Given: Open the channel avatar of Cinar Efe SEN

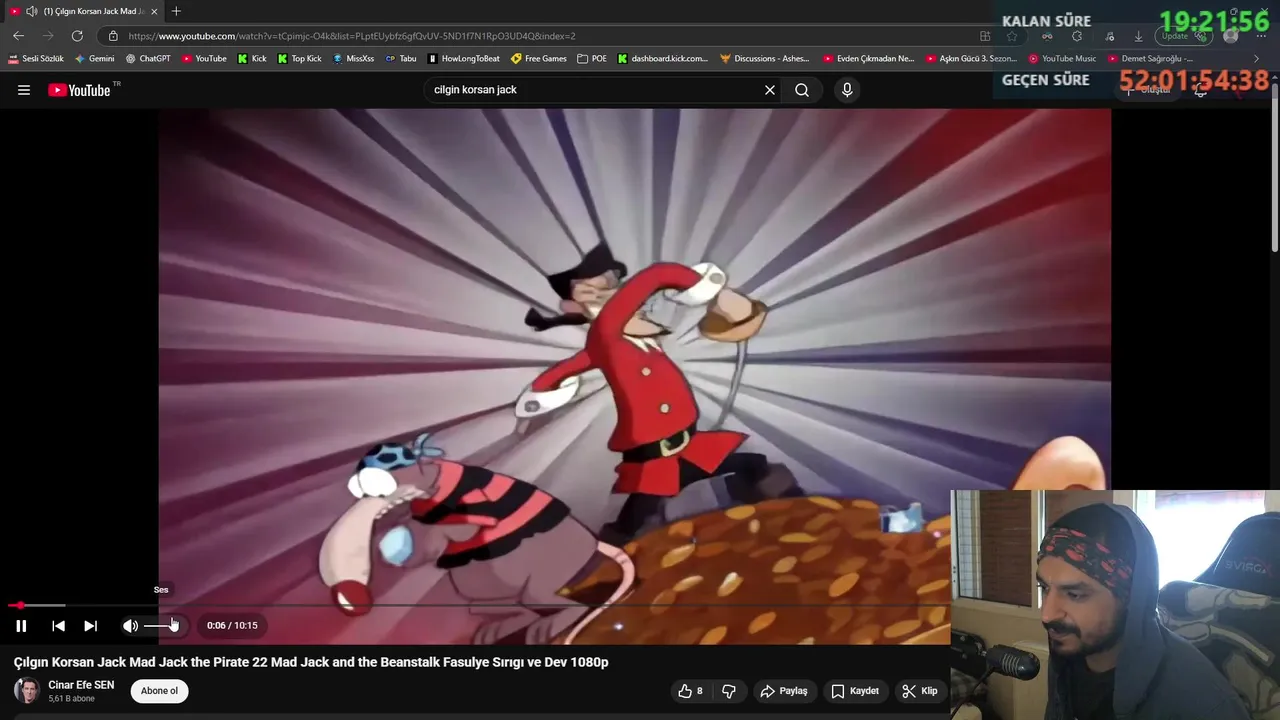Looking at the screenshot, I should 27,691.
